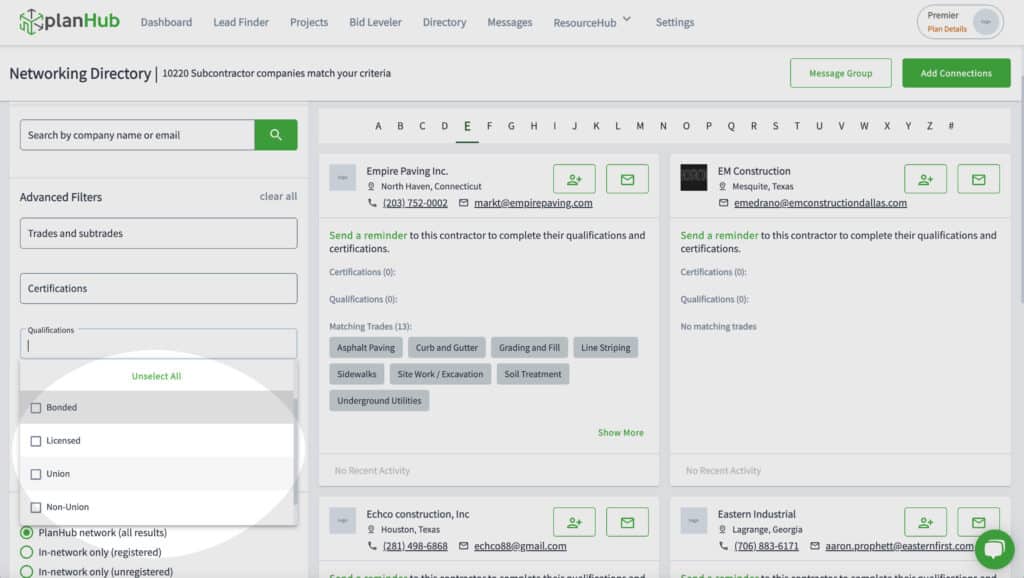Image resolution: width=1024 pixels, height=578 pixels.
Task: Click the envelope icon for EM Construction
Action: (x=978, y=179)
